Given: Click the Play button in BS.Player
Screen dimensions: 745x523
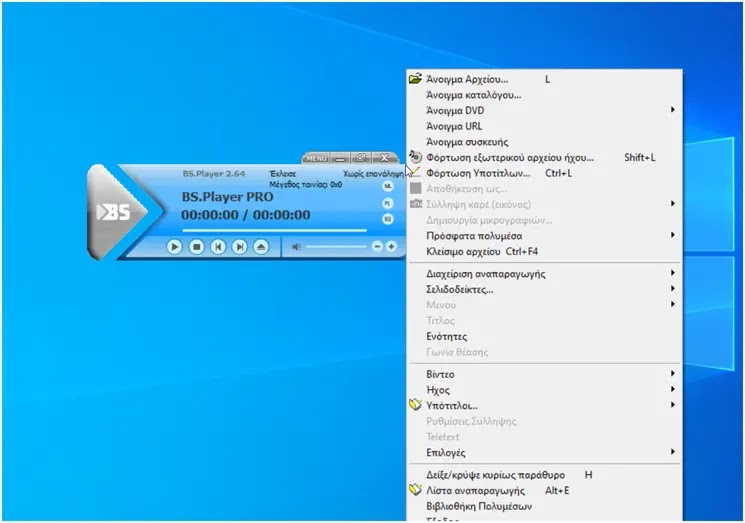Looking at the screenshot, I should click(174, 247).
